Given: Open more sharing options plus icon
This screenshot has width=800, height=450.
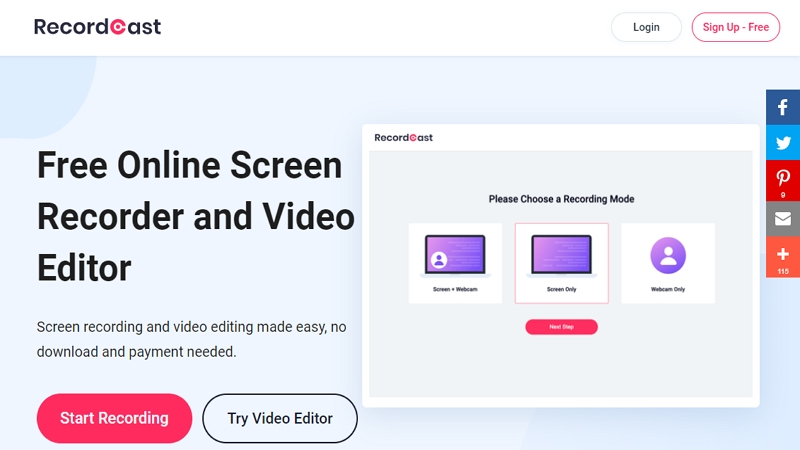Looking at the screenshot, I should pos(783,256).
